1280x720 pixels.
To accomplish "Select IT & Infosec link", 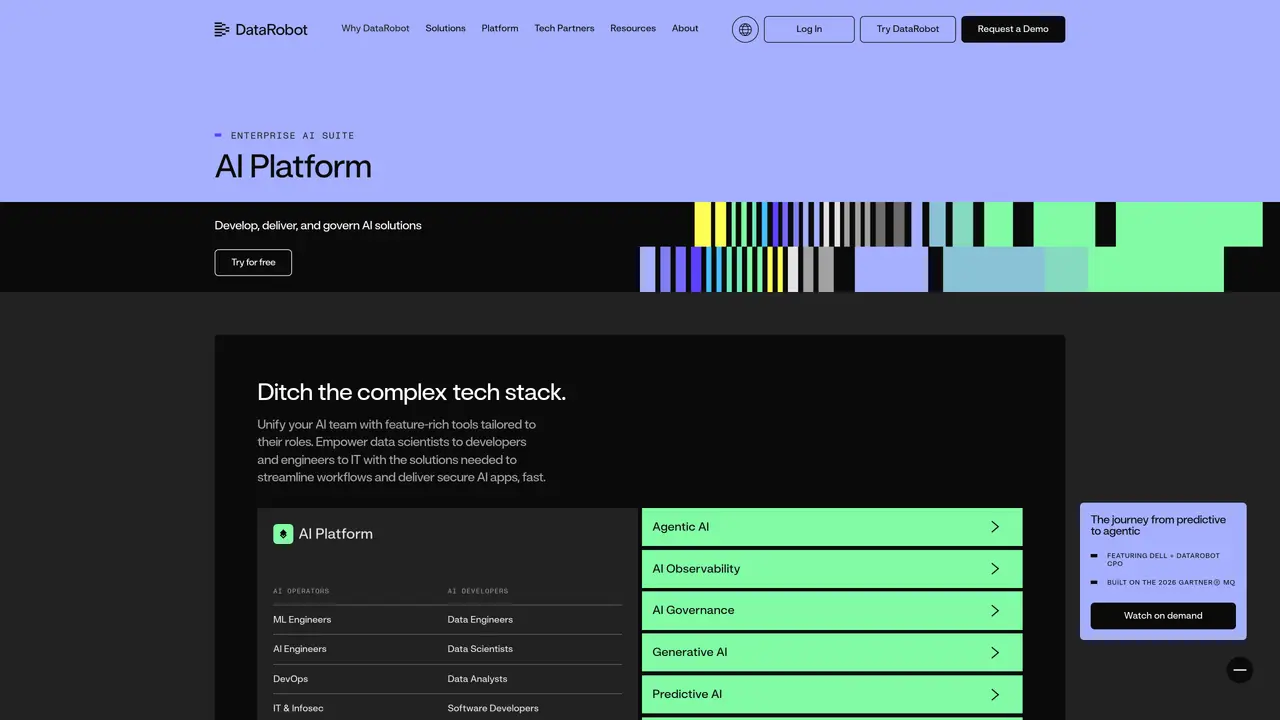I will (298, 708).
